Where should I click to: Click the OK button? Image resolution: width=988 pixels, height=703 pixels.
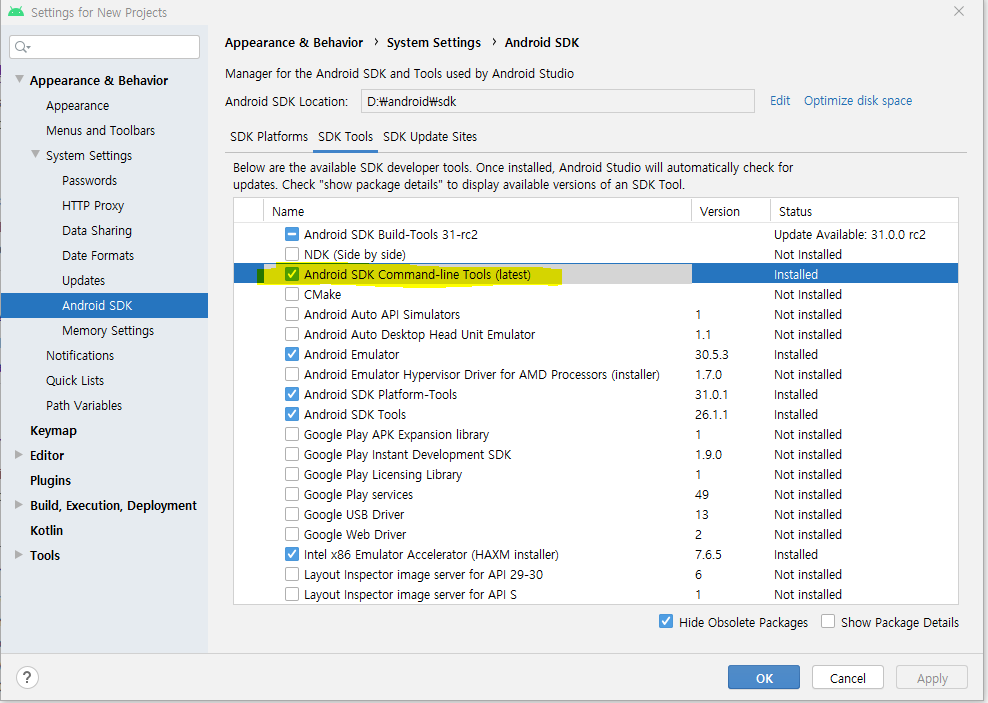[764, 678]
